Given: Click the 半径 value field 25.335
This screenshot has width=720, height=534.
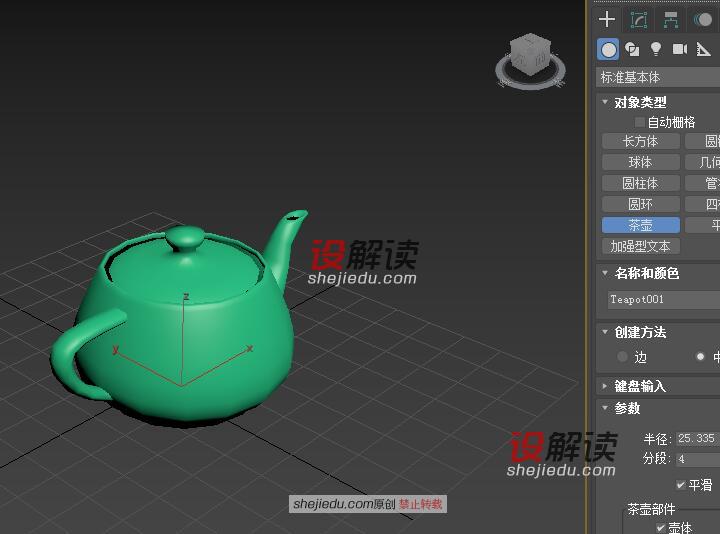Looking at the screenshot, I should [x=698, y=438].
